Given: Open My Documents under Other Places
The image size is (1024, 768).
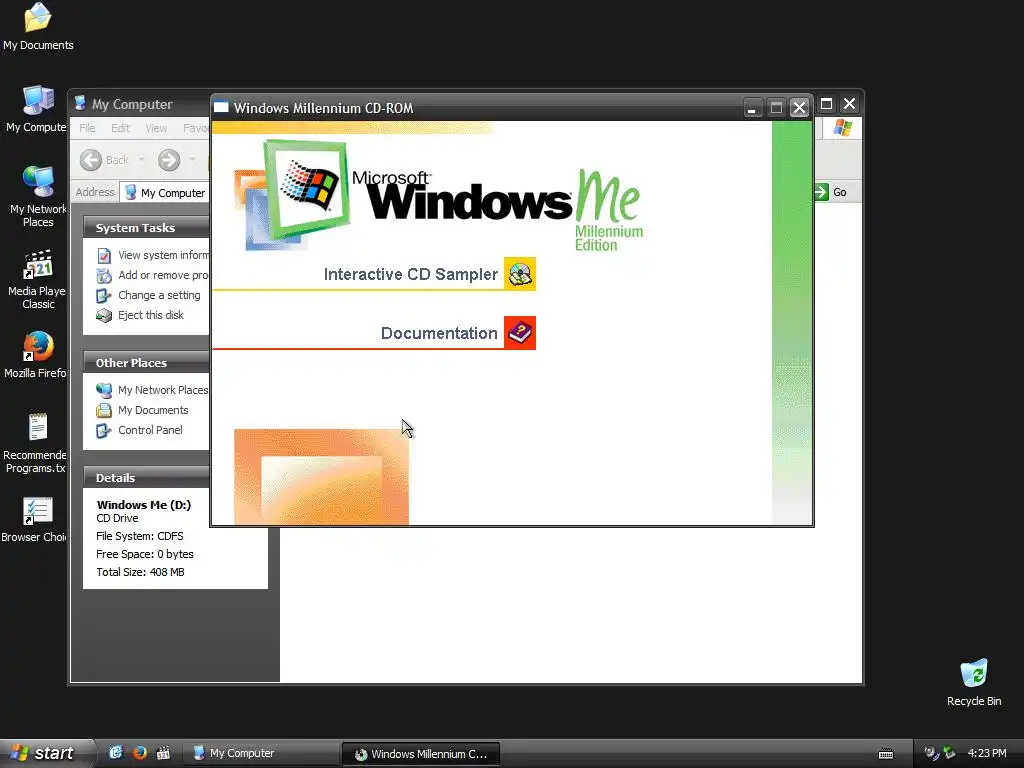Looking at the screenshot, I should [153, 410].
